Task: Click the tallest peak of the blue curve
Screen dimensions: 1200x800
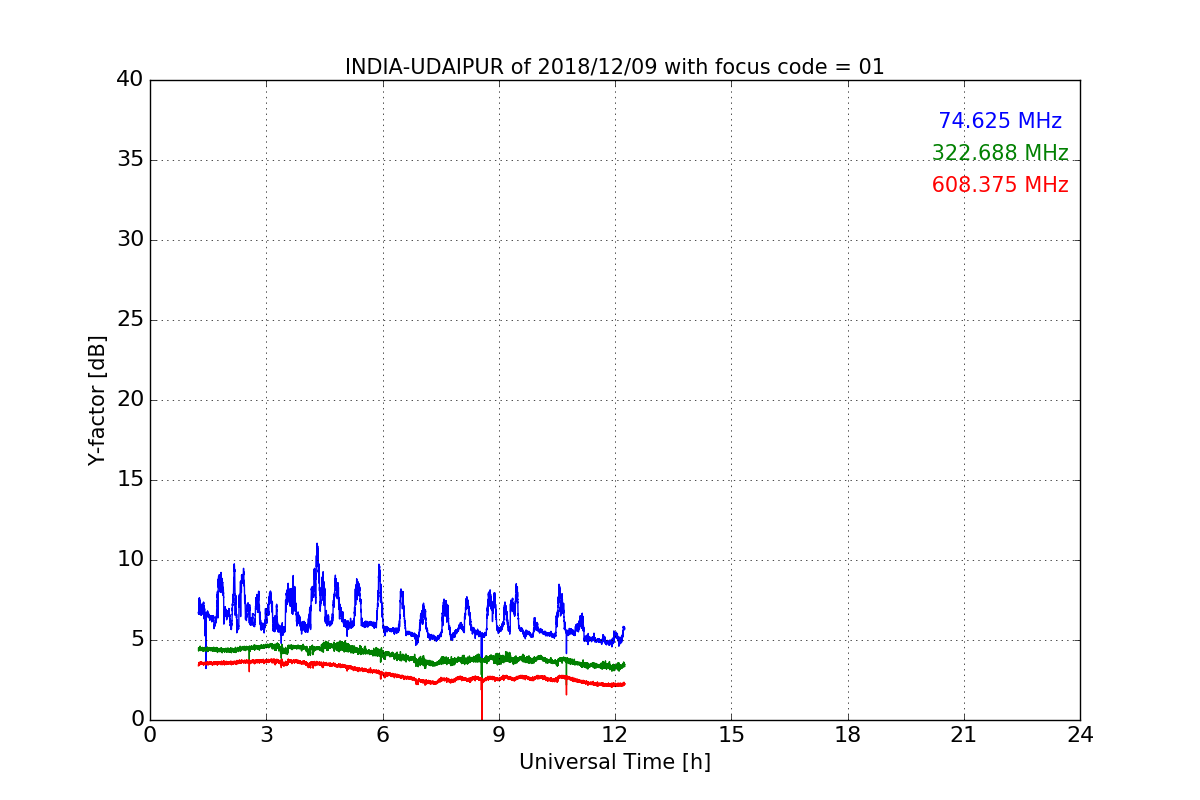Action: click(x=317, y=545)
